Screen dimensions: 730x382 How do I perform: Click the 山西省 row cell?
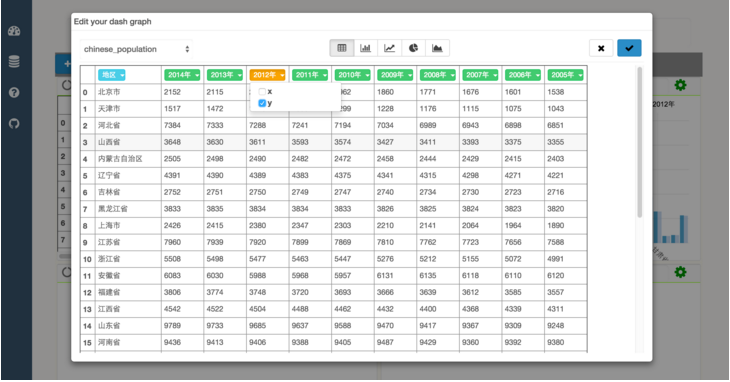[128, 142]
